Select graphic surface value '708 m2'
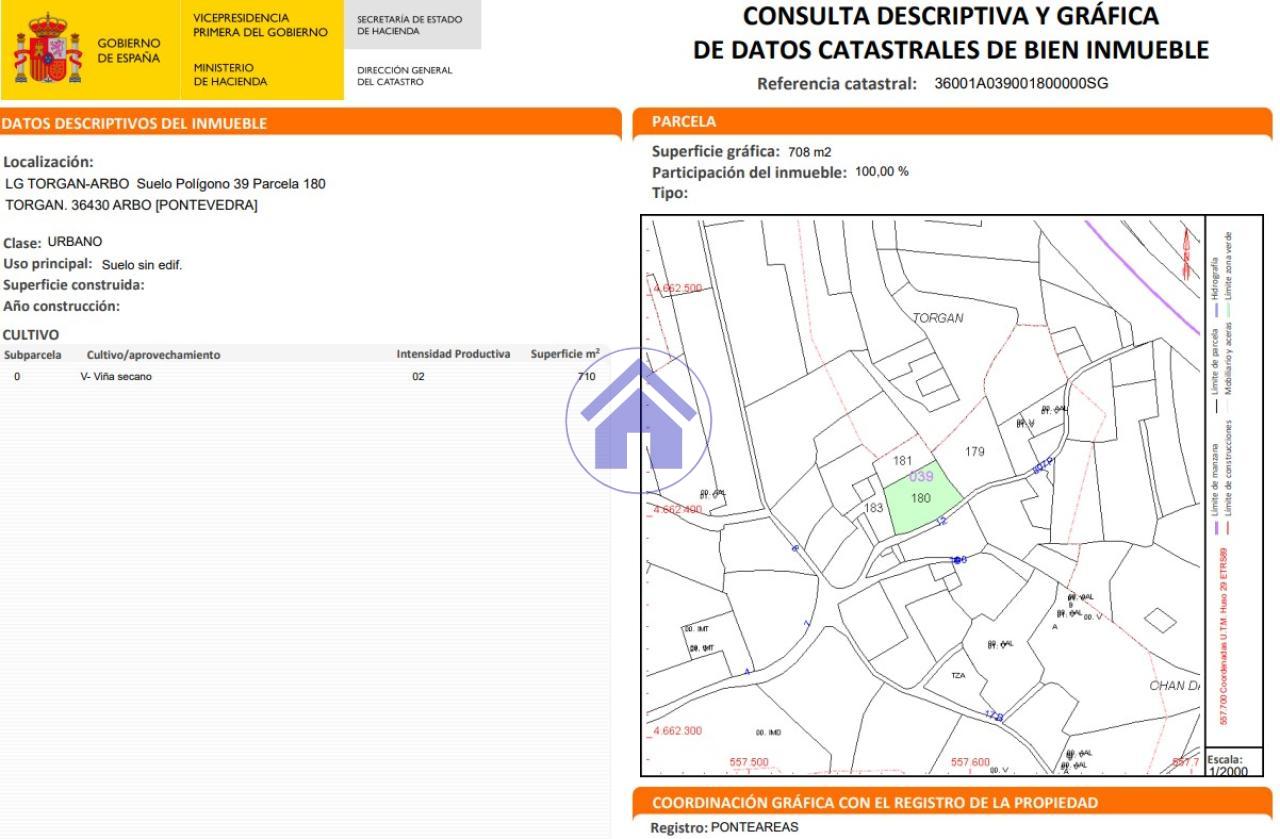1280x839 pixels. (x=810, y=152)
